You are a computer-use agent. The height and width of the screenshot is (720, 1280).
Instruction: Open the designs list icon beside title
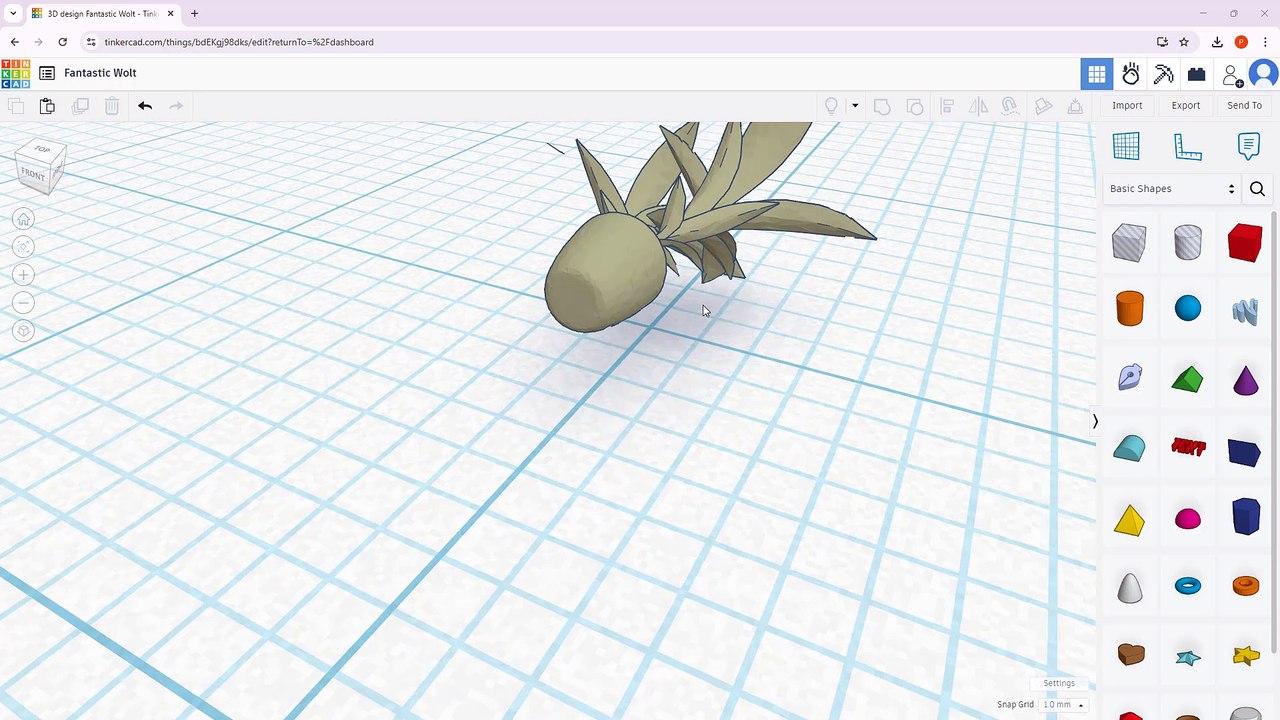click(x=47, y=73)
